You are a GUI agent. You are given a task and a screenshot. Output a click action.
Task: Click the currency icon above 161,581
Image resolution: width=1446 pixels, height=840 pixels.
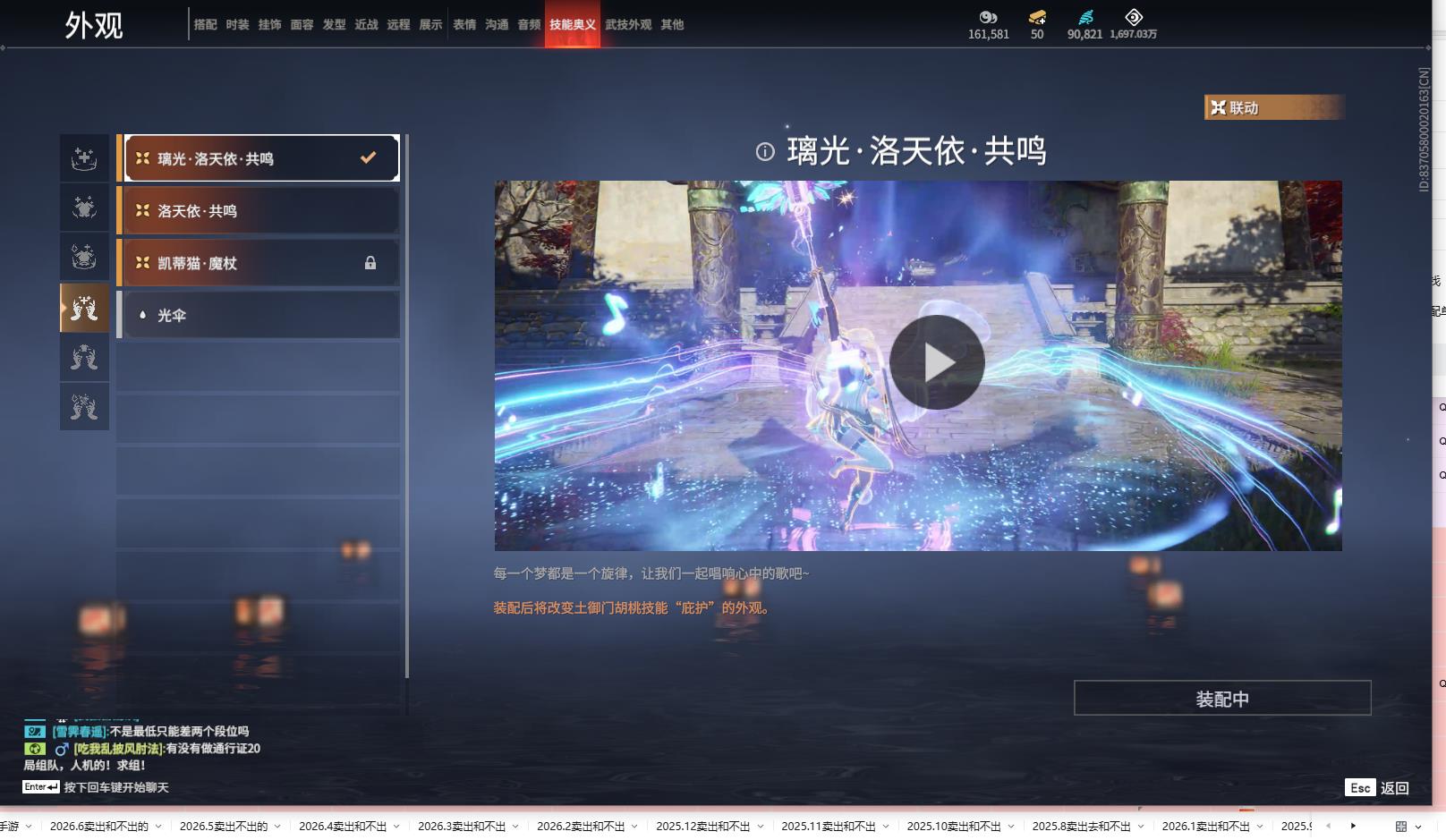988,17
